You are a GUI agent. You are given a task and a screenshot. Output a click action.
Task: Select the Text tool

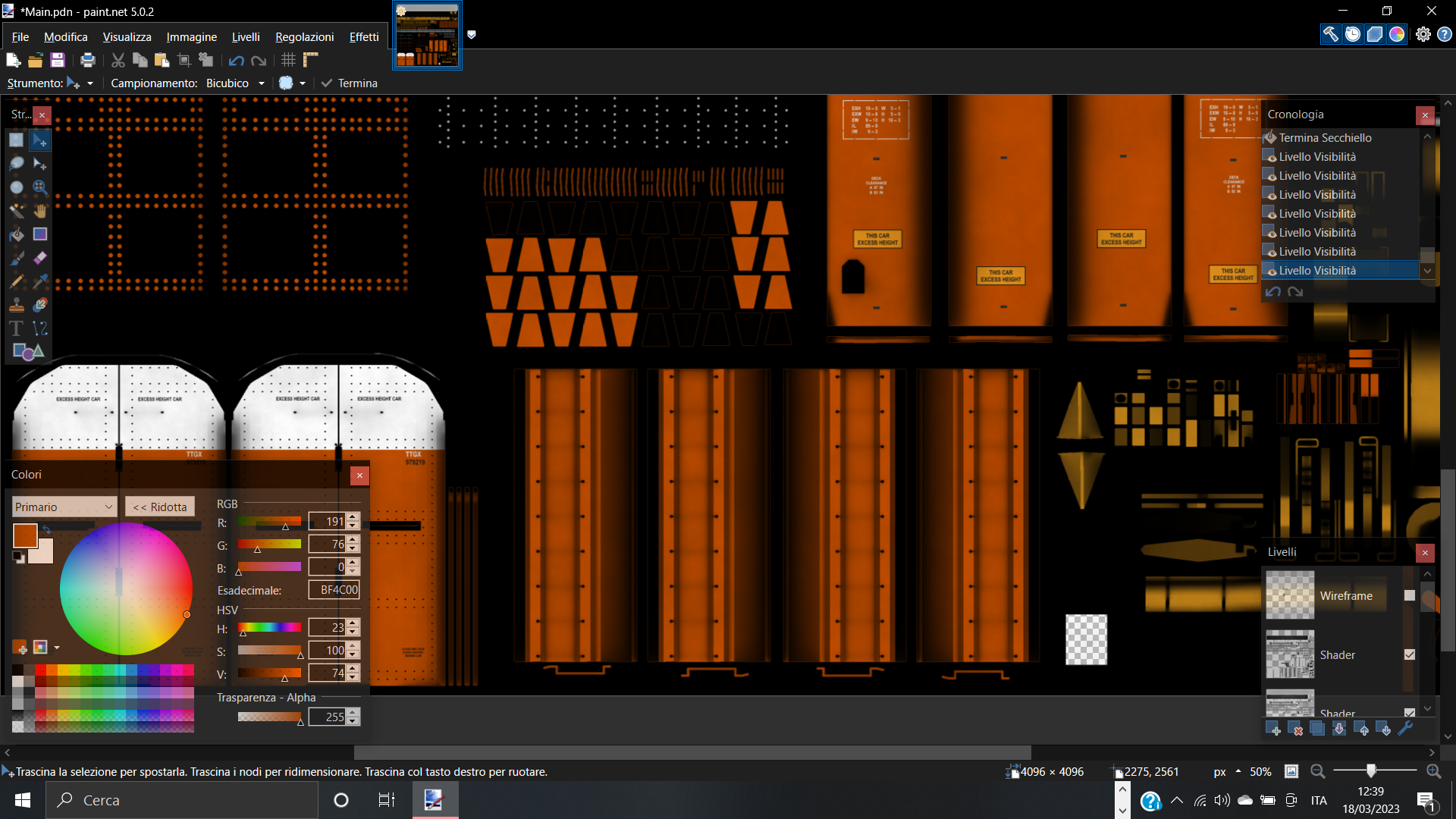coord(17,328)
